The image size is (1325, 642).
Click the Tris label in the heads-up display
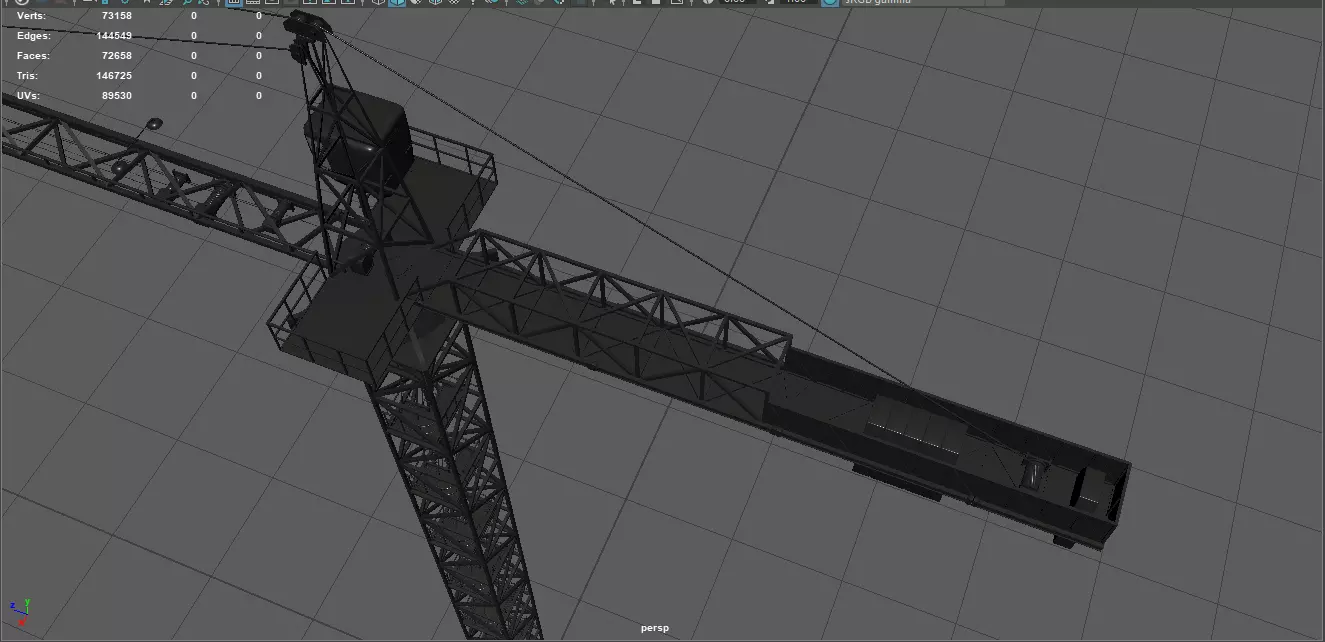coord(27,76)
